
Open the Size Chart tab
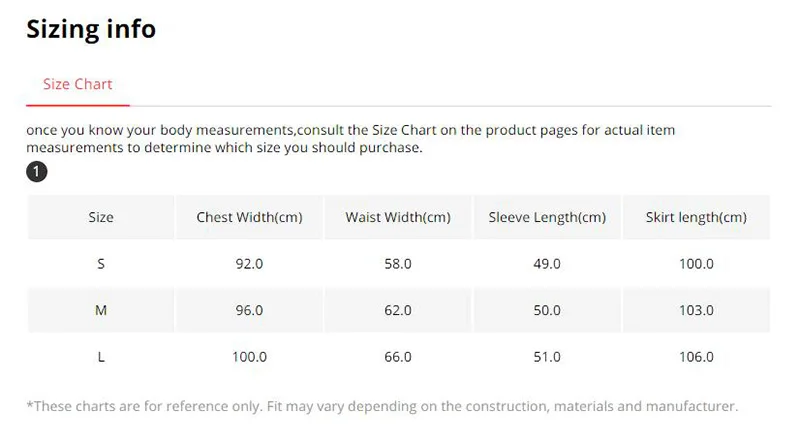click(77, 84)
